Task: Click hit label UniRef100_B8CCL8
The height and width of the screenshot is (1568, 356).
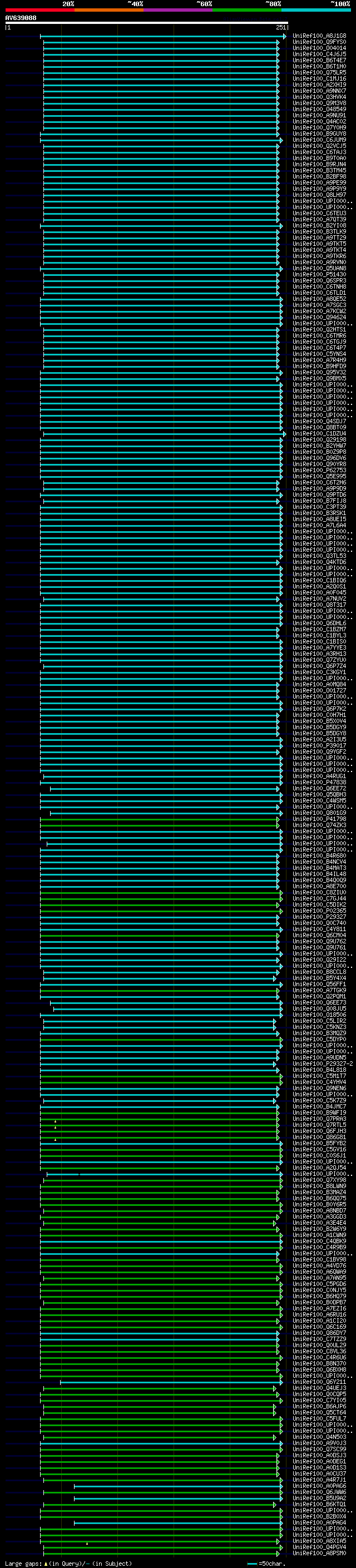Action: 319,972
